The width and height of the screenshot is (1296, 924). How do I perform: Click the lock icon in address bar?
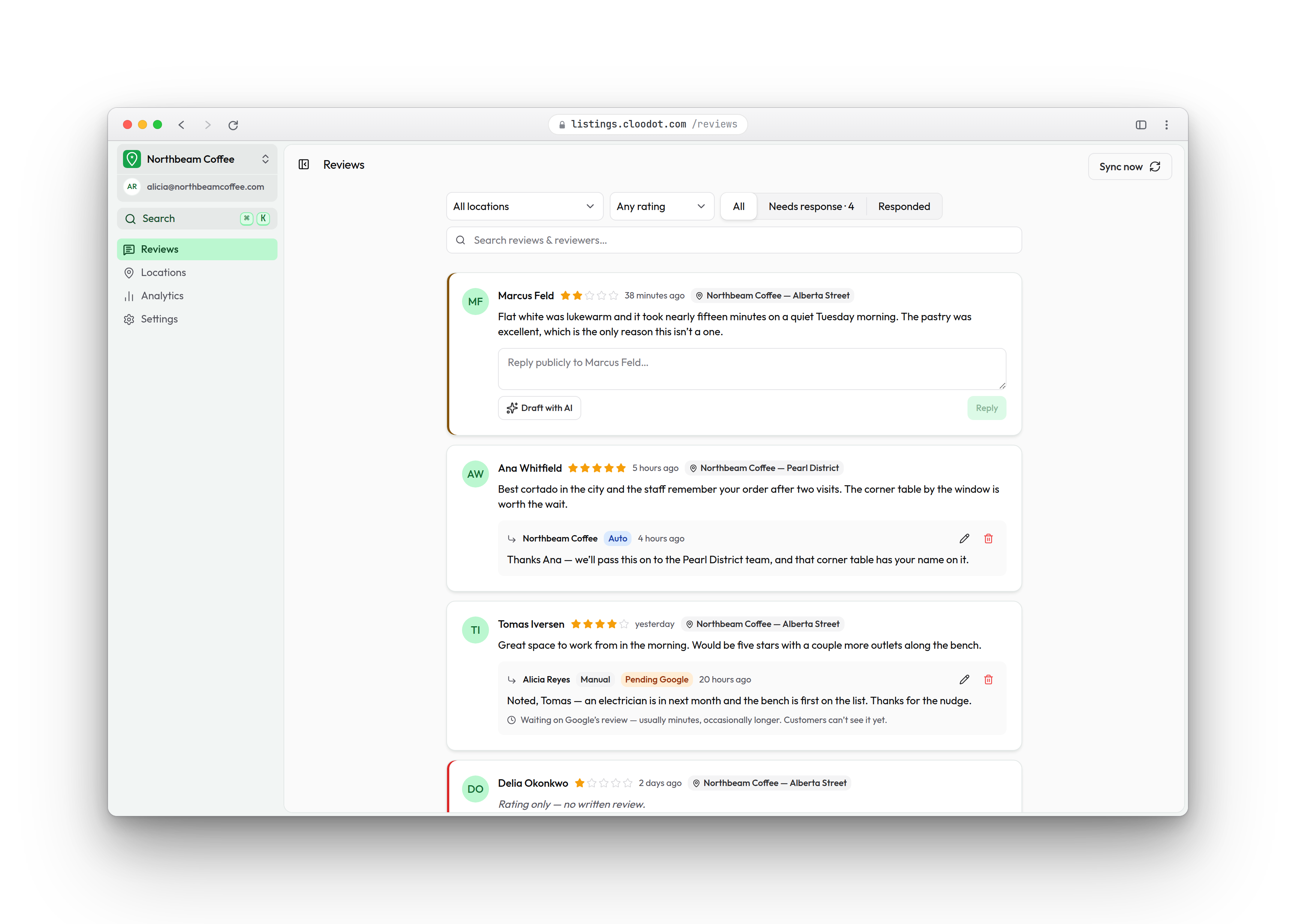coord(562,124)
